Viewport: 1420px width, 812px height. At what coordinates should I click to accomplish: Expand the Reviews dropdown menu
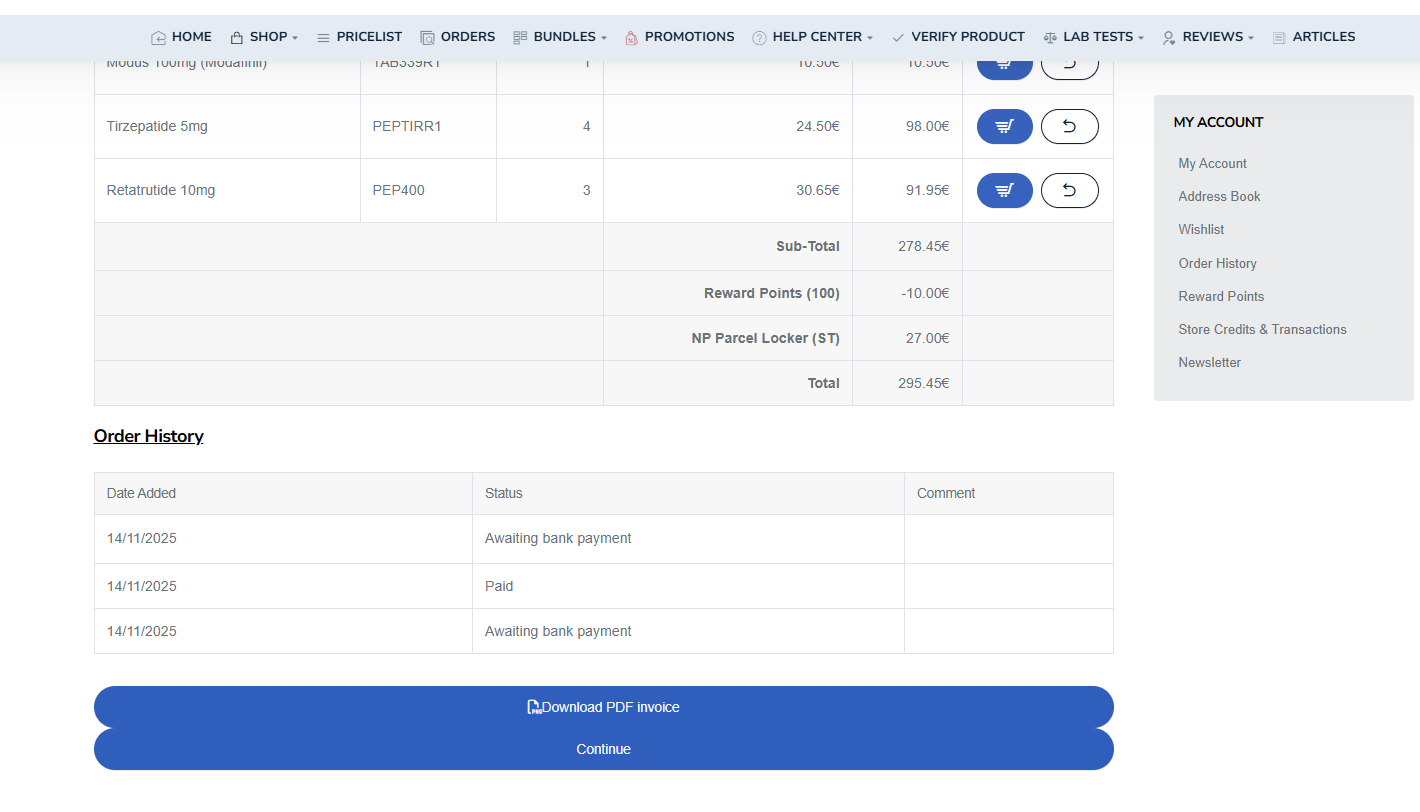pos(1208,37)
